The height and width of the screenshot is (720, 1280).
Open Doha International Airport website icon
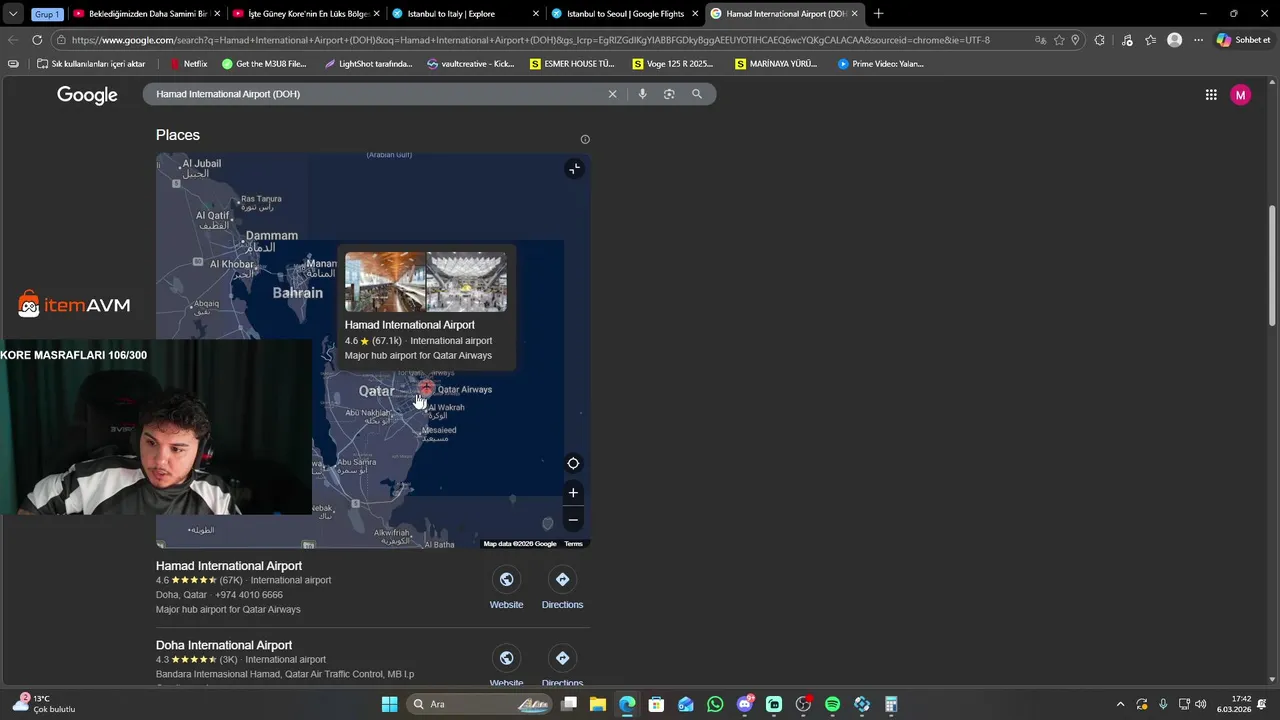(x=506, y=658)
